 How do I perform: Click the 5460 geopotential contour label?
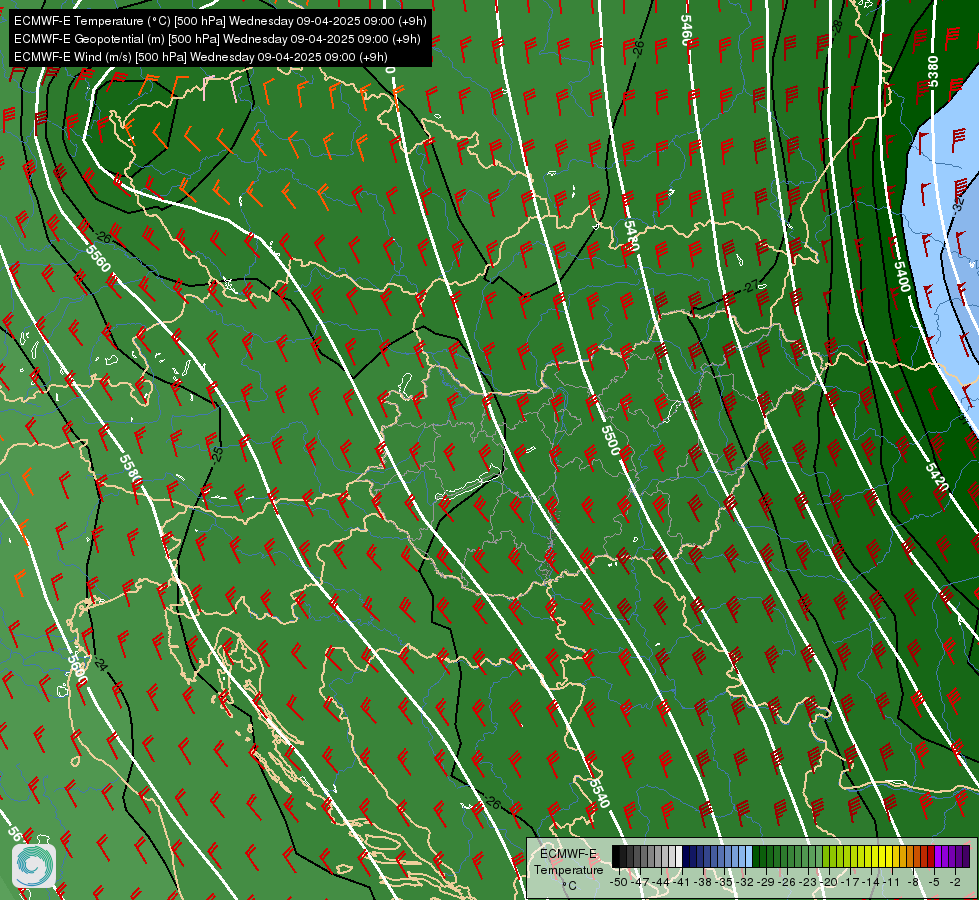(686, 30)
